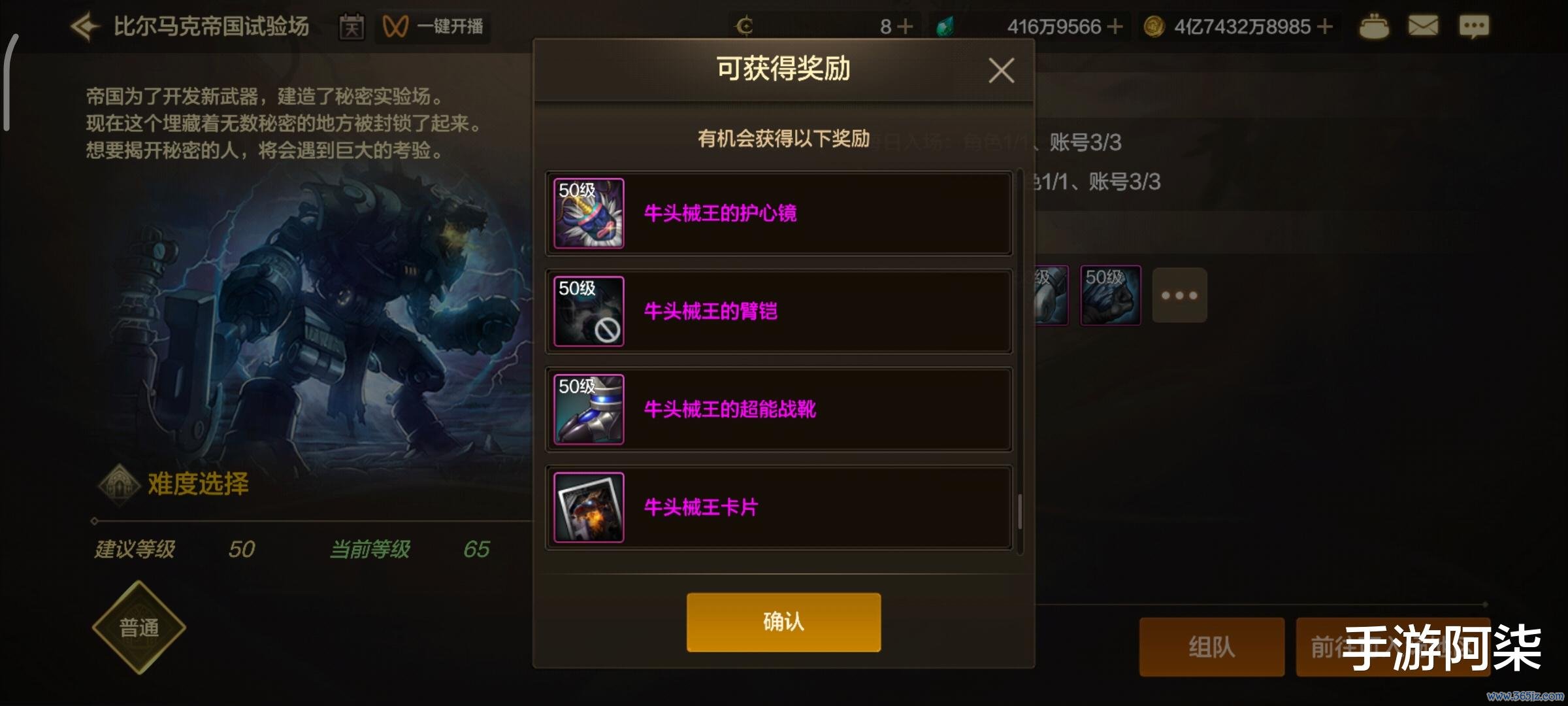Open the mail envelope icon
Viewport: 1568px width, 706px height.
tap(1423, 26)
